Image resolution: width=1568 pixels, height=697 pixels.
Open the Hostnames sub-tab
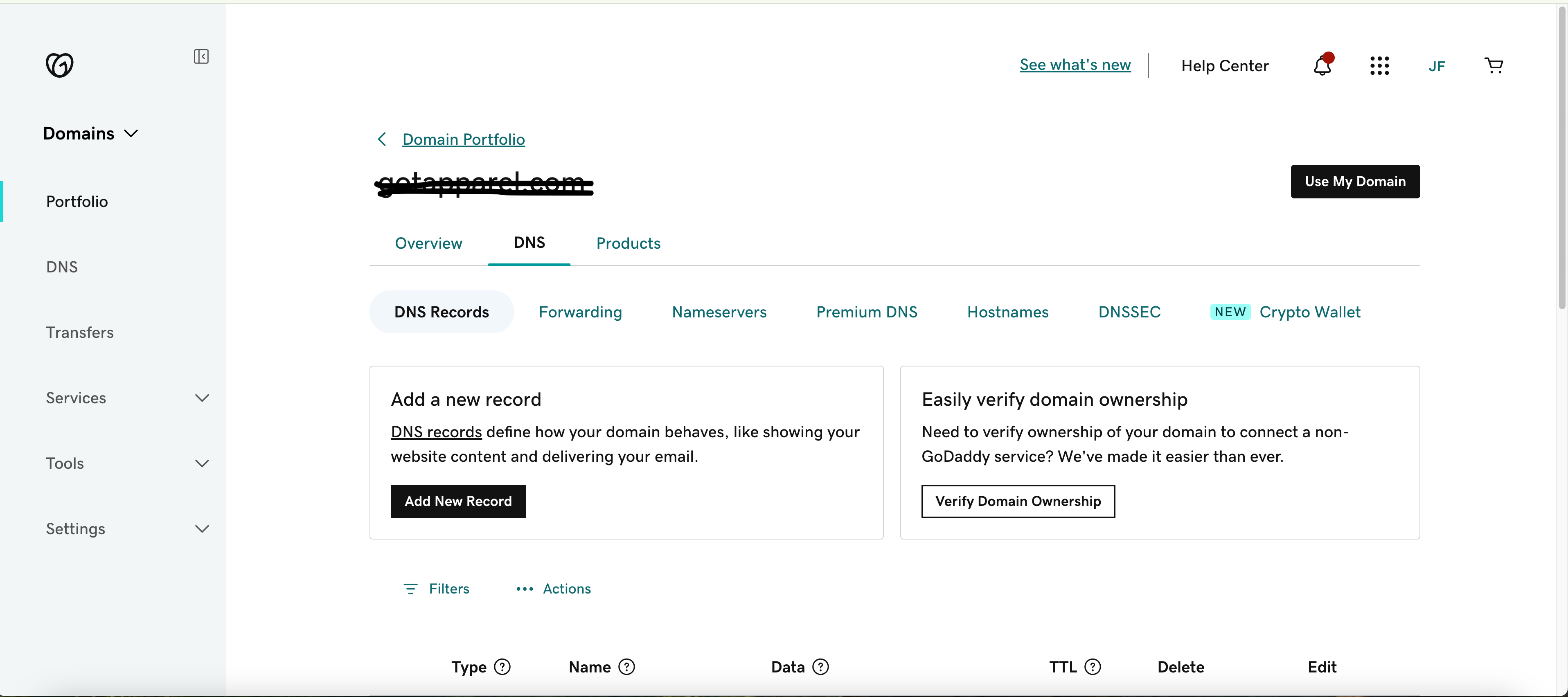pyautogui.click(x=1007, y=312)
